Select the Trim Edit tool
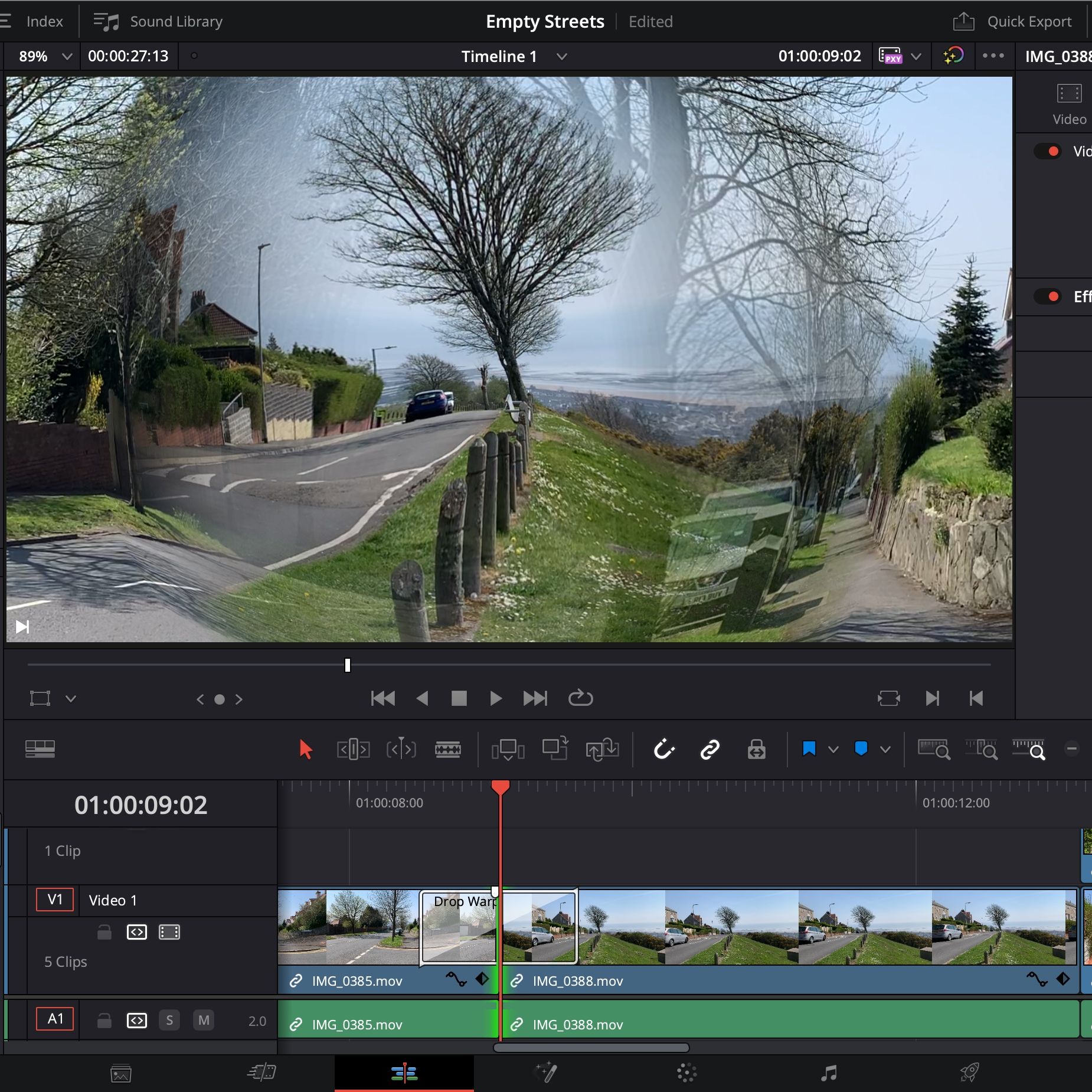1092x1092 pixels. point(353,750)
